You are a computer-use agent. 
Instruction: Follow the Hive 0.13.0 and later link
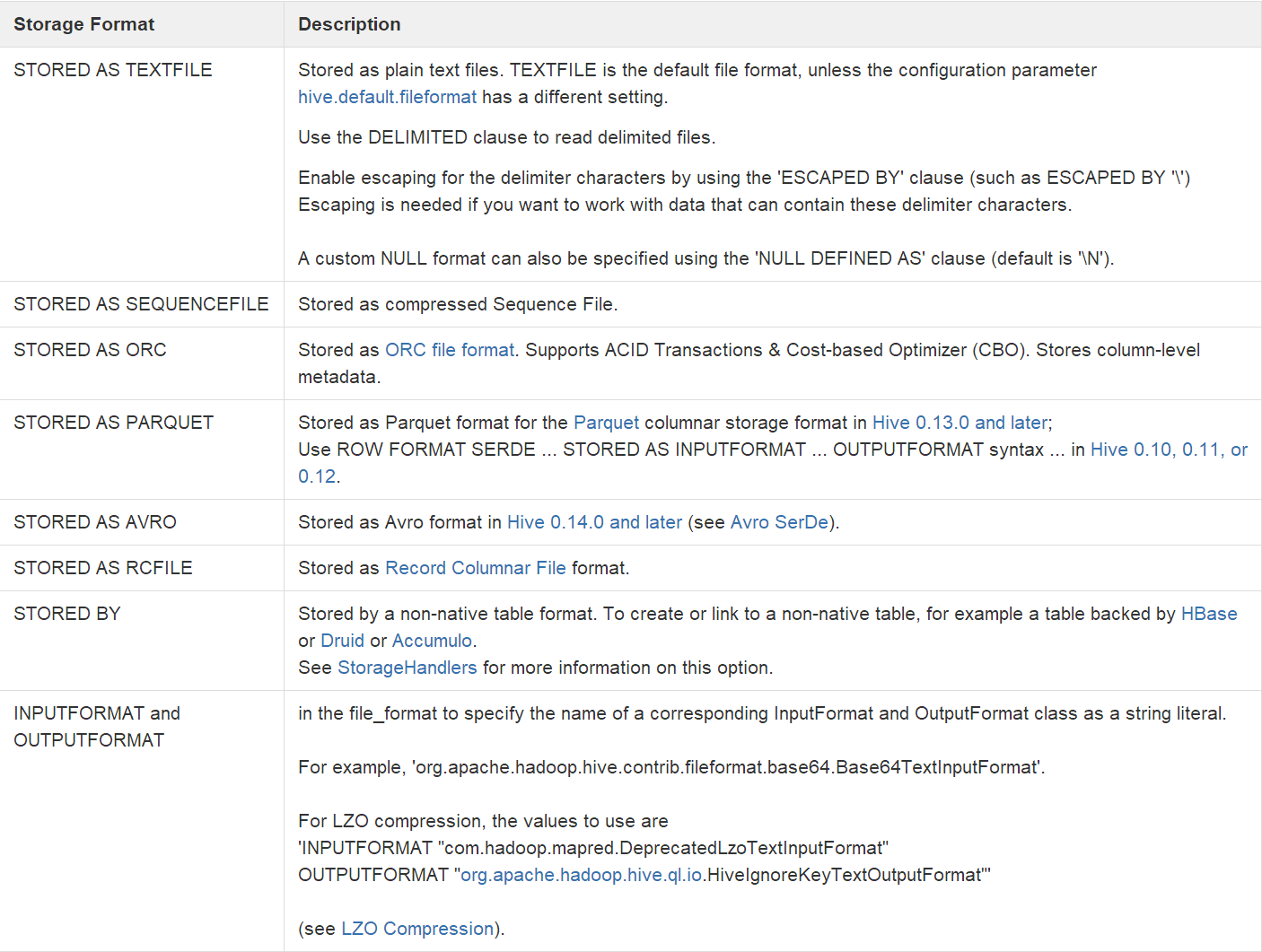[x=960, y=423]
